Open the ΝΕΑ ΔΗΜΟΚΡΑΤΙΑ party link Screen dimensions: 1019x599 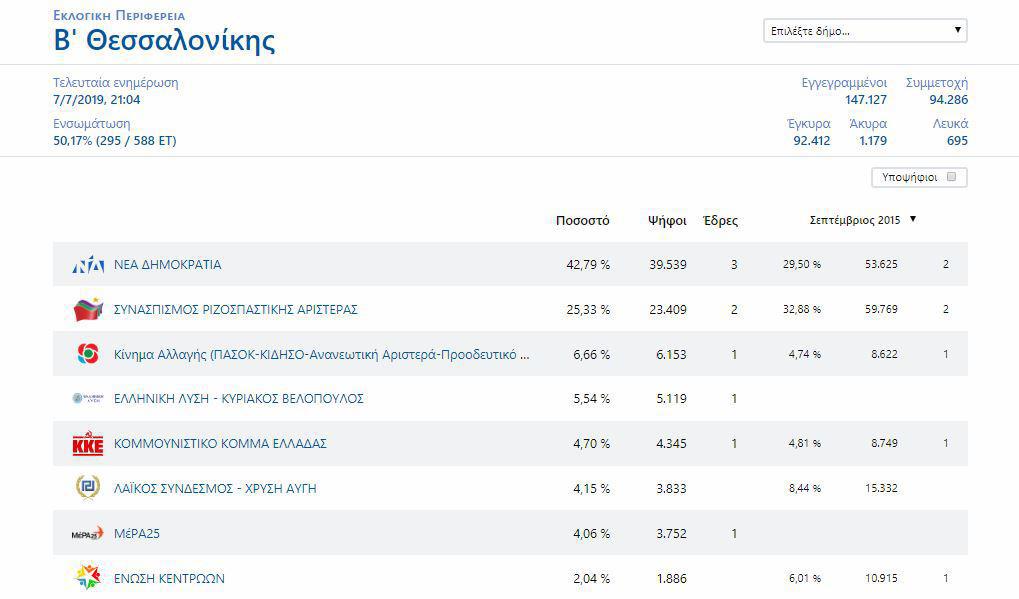pos(168,265)
